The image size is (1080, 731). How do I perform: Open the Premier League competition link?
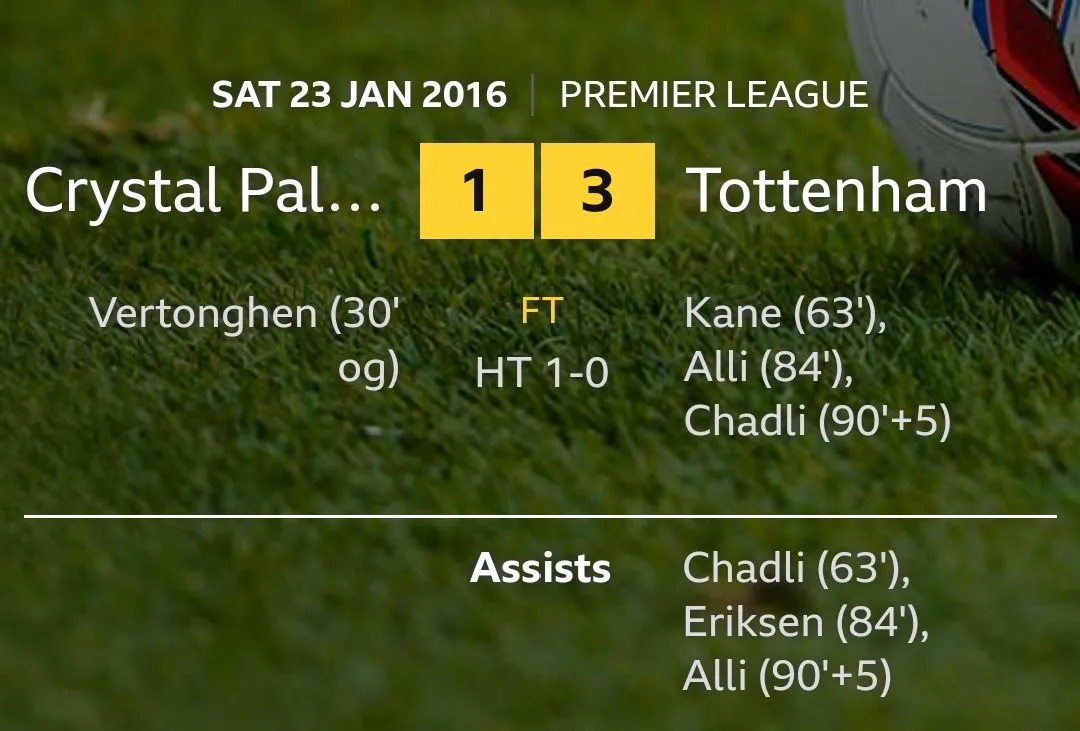(x=713, y=95)
